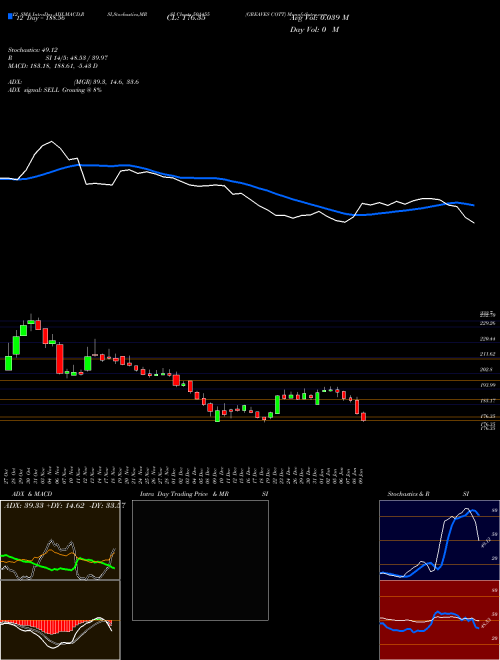
Task: Select the 'MACD: 183.18, 188.61, -5.43' line
Action: point(53,66)
